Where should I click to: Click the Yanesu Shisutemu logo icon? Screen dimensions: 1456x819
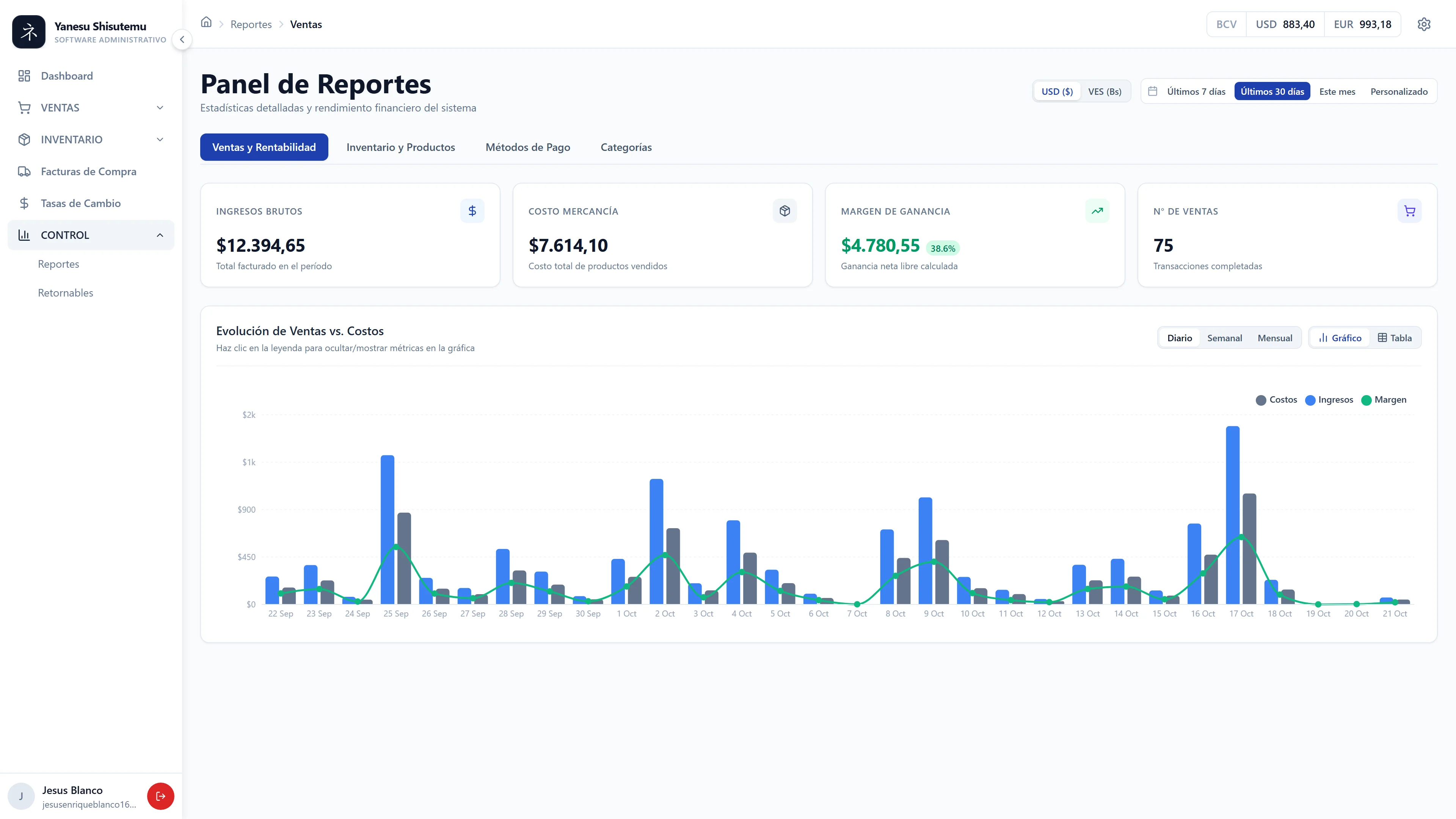click(29, 31)
